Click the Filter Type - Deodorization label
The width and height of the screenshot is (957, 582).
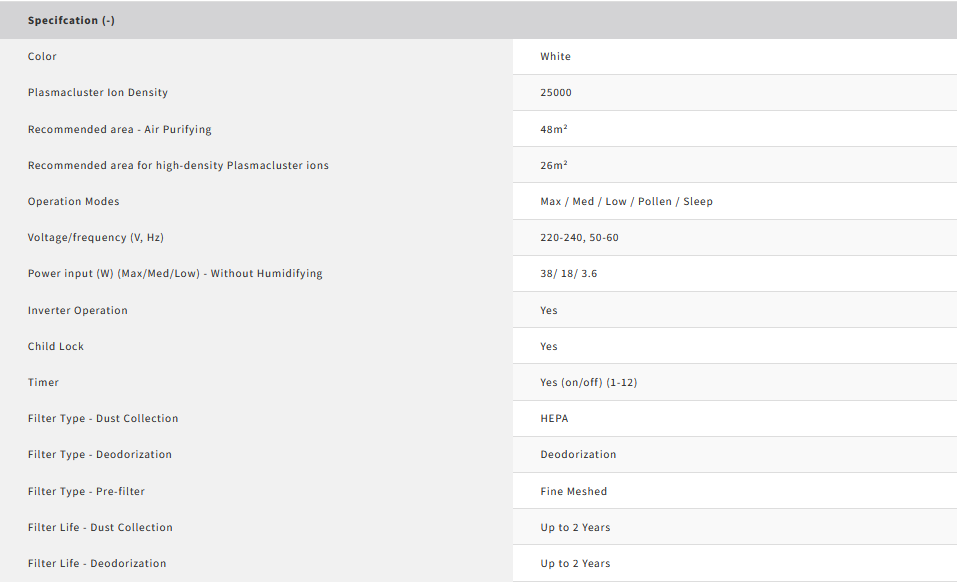tap(100, 455)
